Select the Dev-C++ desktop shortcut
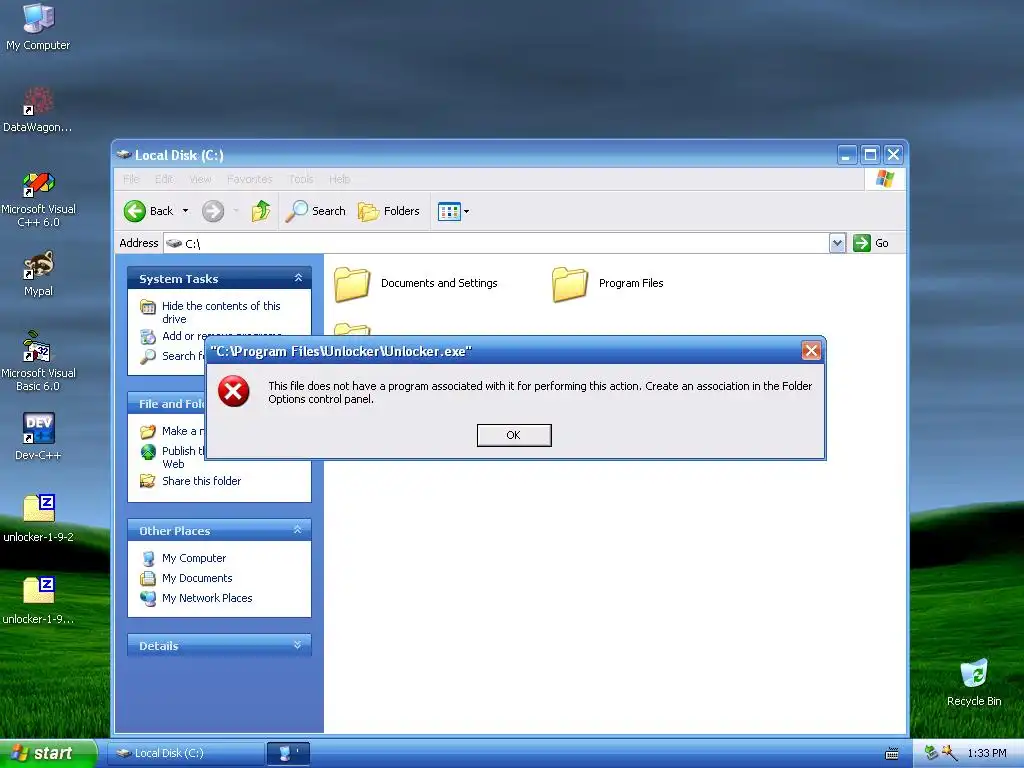This screenshot has width=1024, height=768. tap(38, 436)
